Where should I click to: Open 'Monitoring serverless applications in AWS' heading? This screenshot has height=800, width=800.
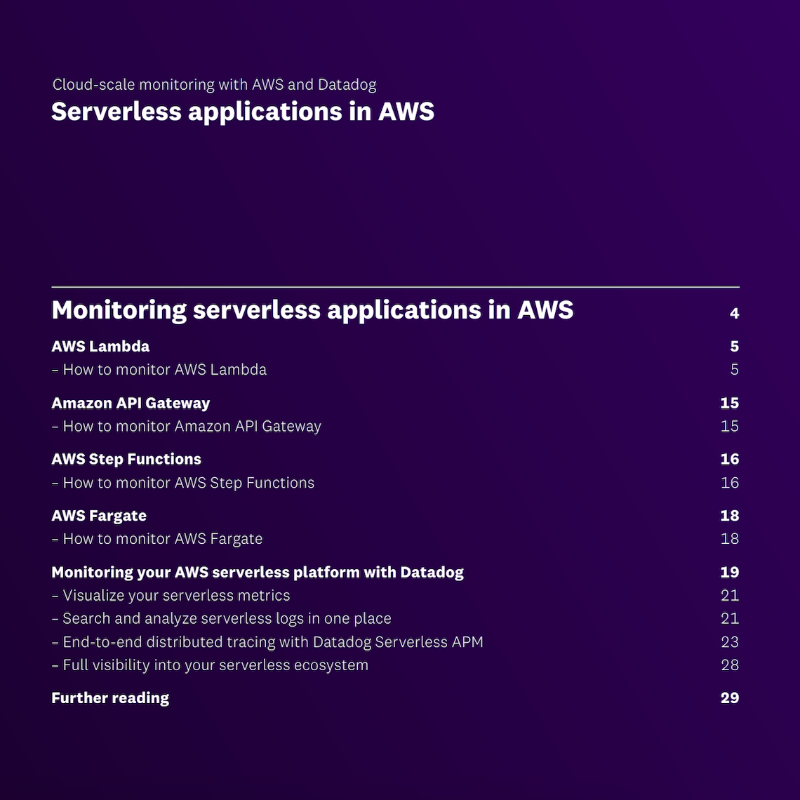coord(312,310)
